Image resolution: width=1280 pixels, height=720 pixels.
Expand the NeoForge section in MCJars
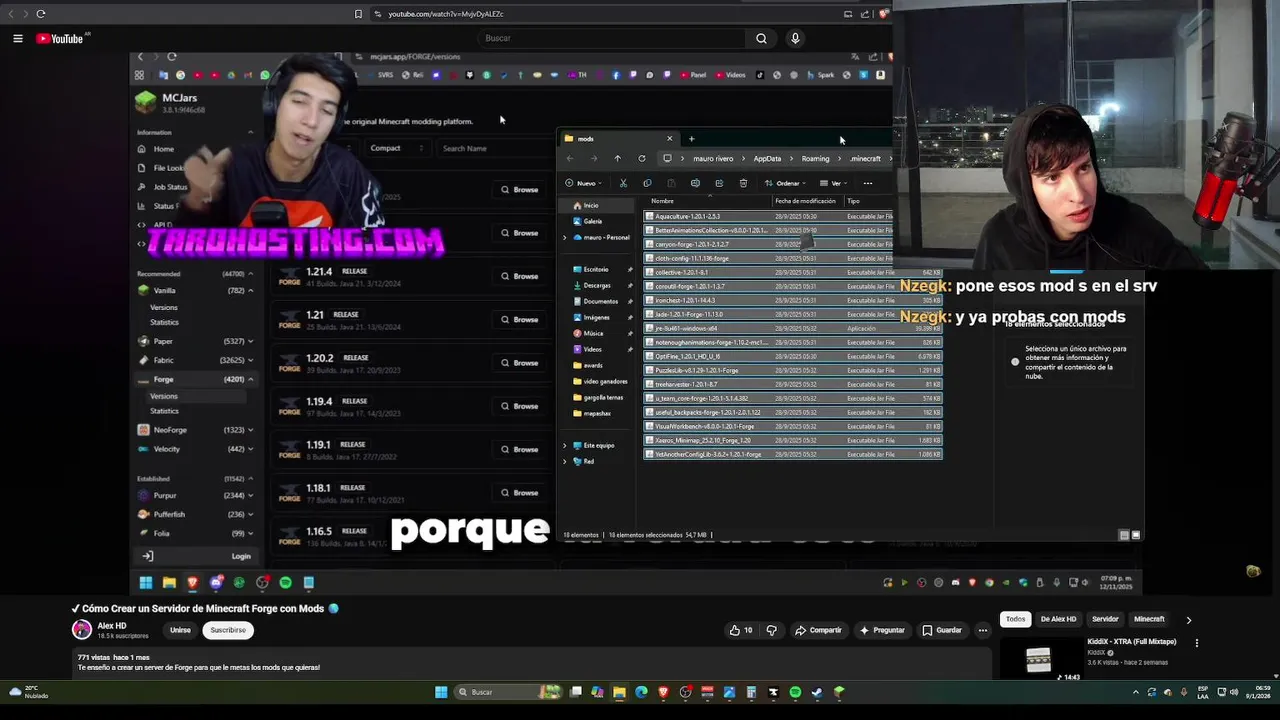(x=250, y=430)
